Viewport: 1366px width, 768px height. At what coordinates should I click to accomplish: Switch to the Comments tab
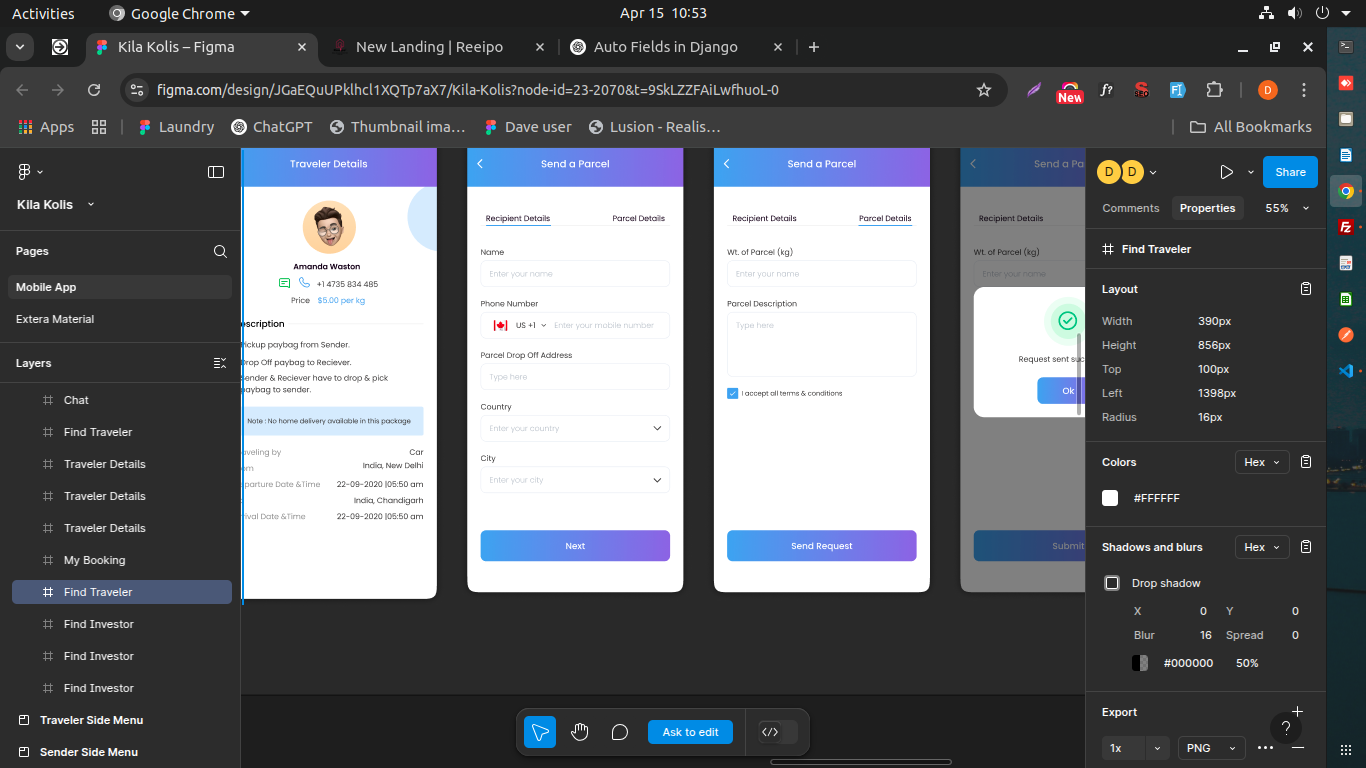point(1130,208)
